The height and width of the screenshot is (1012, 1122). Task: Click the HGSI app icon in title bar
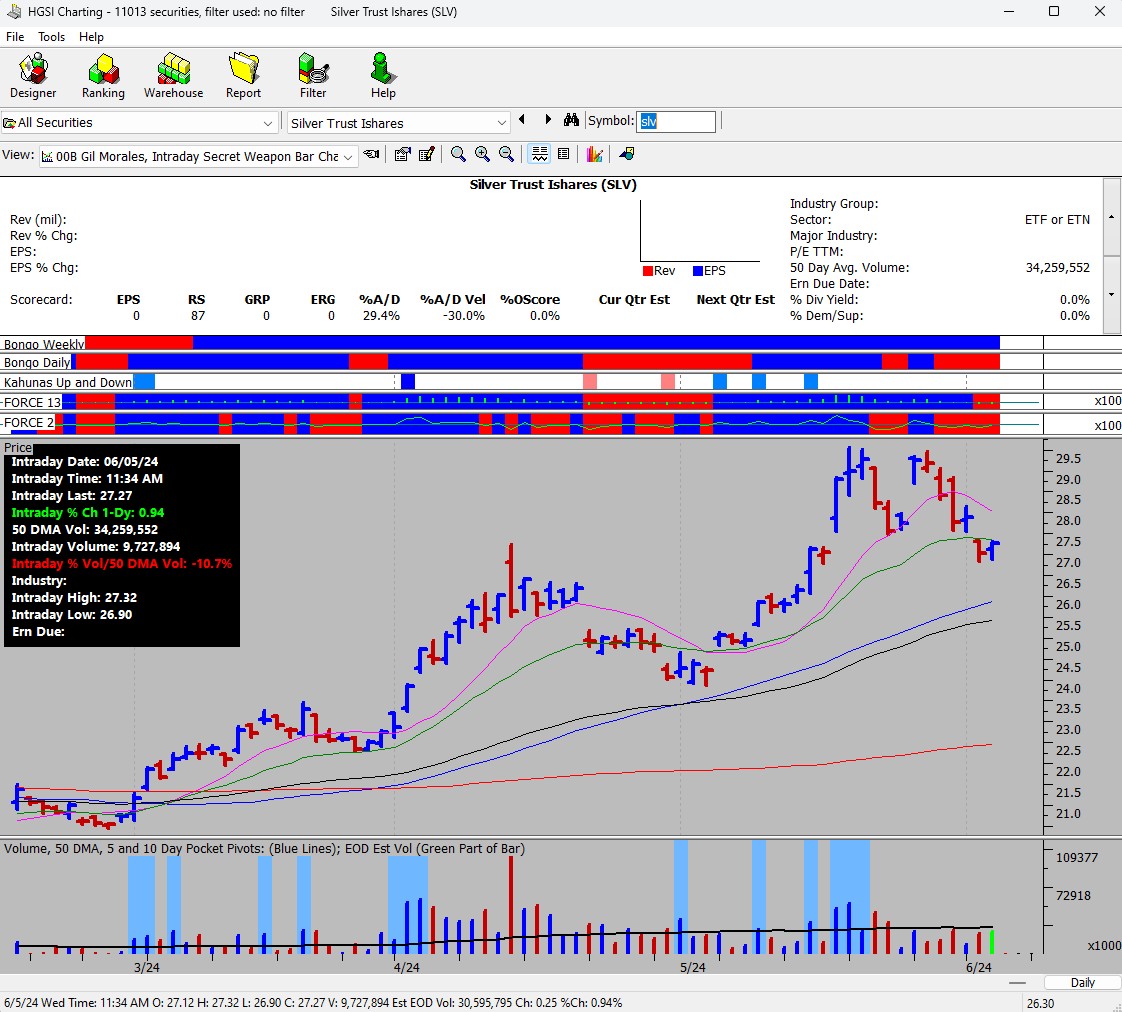click(x=13, y=11)
